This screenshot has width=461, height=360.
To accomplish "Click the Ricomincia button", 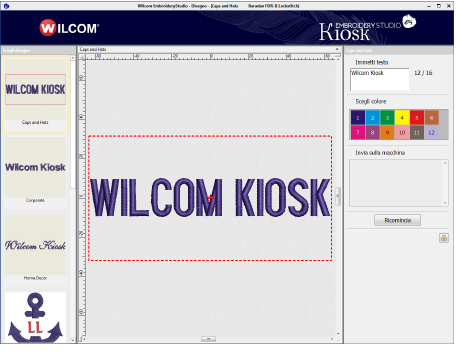I will click(x=397, y=220).
